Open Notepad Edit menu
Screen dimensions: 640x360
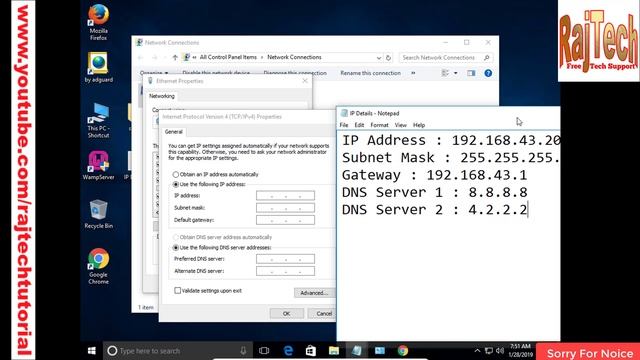pyautogui.click(x=359, y=125)
